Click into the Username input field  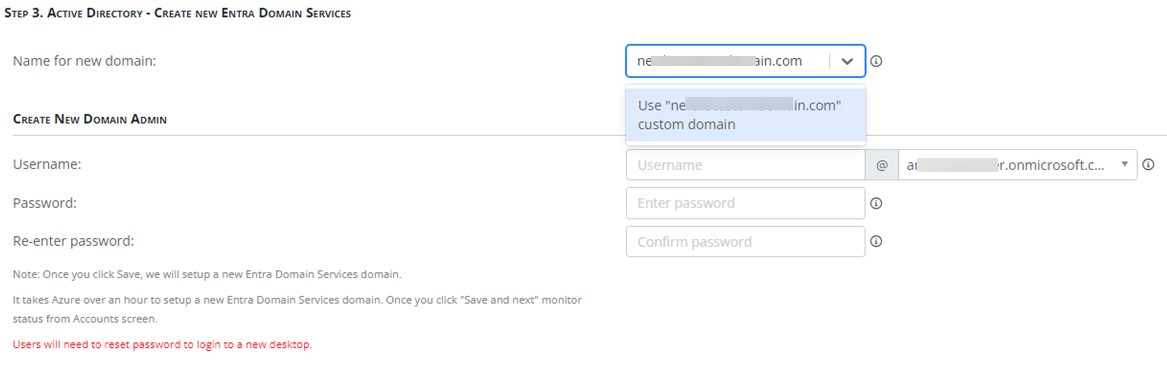(x=746, y=165)
